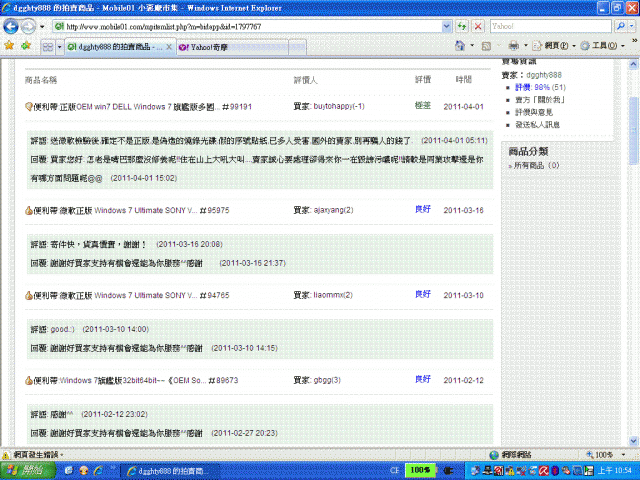Open search provider options dropdown arrow
The image size is (640, 480).
click(x=631, y=27)
